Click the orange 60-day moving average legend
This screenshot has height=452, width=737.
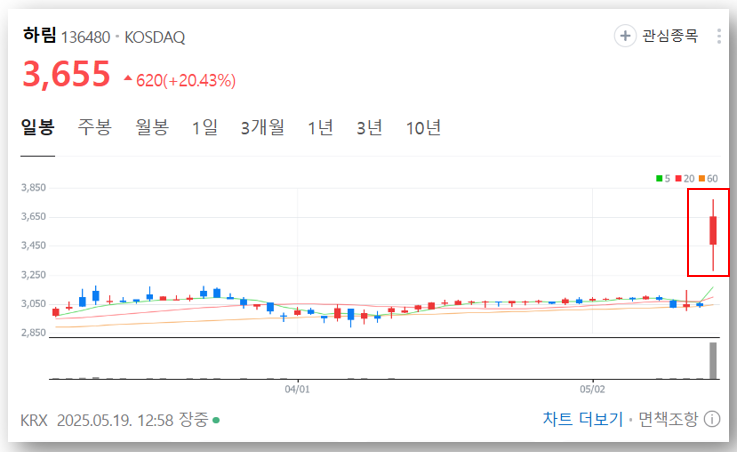[x=708, y=179]
